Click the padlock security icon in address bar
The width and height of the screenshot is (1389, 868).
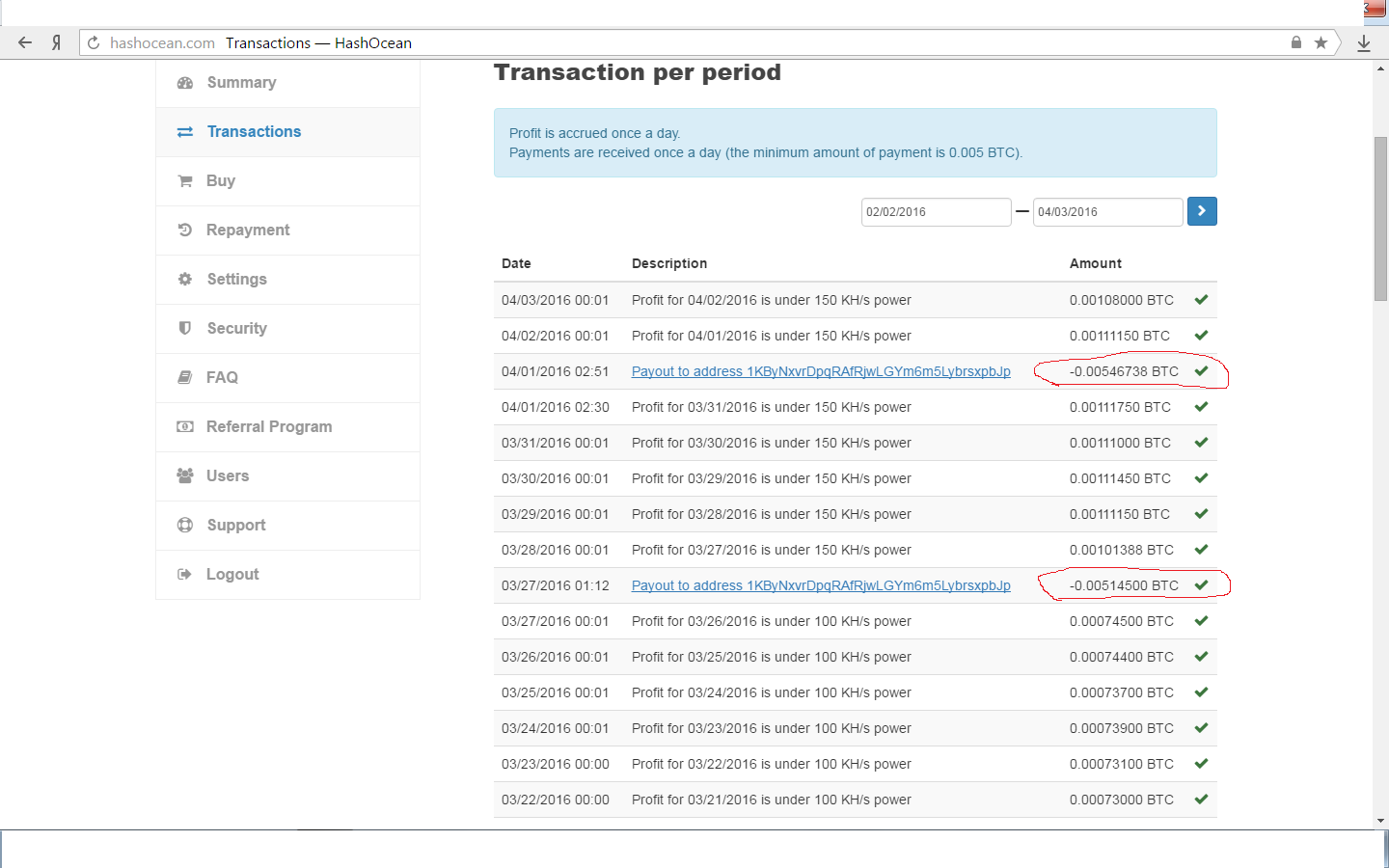(1296, 42)
